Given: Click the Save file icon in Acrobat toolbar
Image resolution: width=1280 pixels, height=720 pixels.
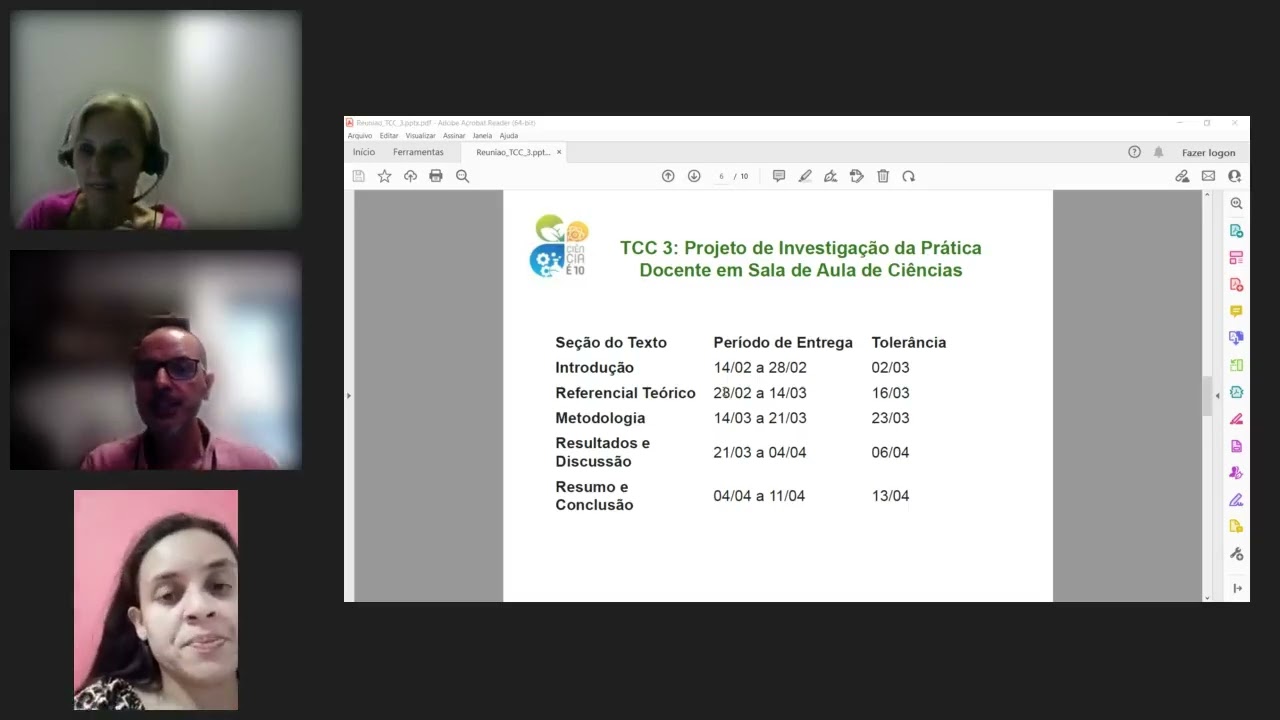Looking at the screenshot, I should pyautogui.click(x=359, y=176).
